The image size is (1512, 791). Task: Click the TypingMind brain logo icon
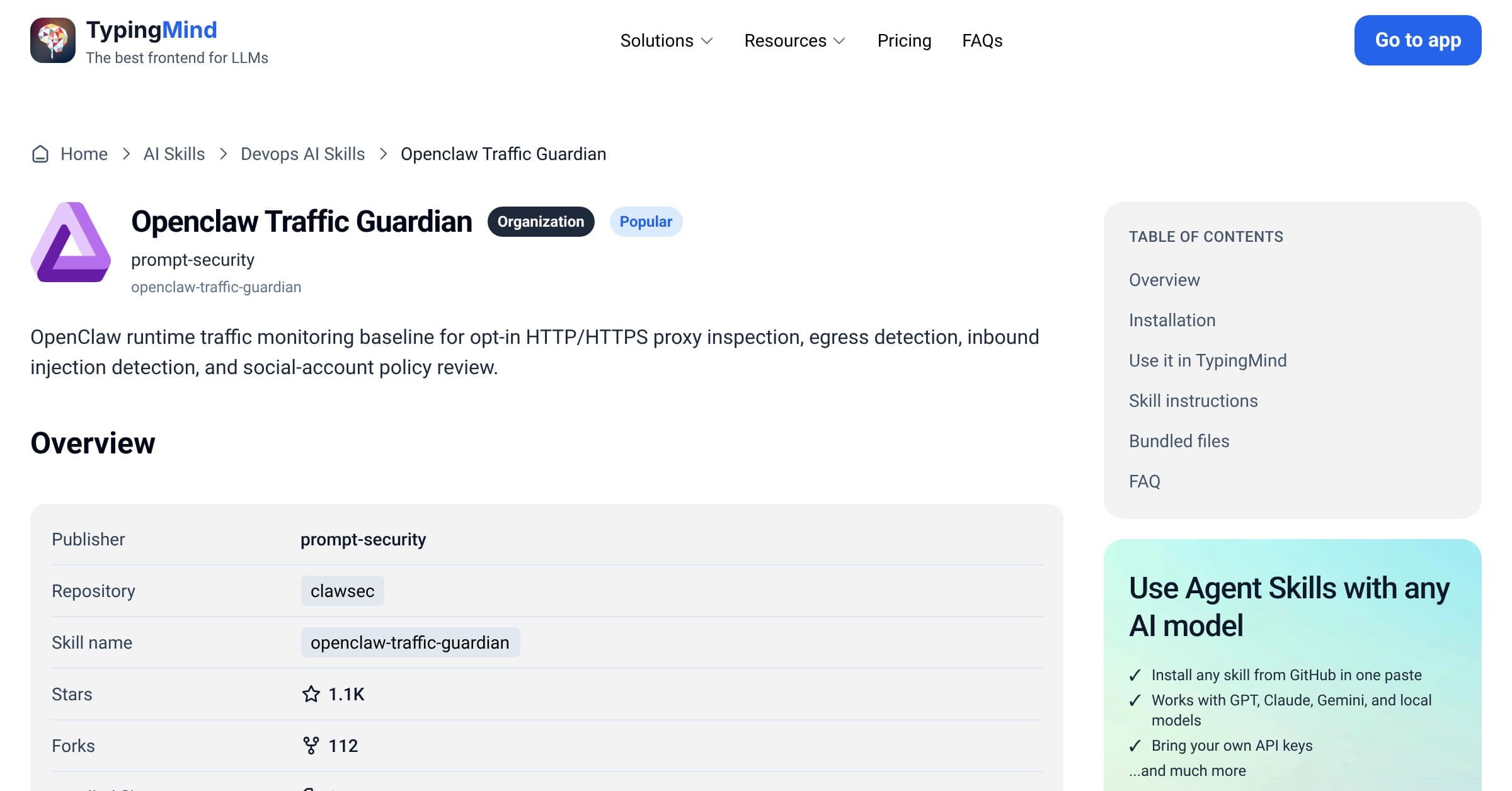53,40
